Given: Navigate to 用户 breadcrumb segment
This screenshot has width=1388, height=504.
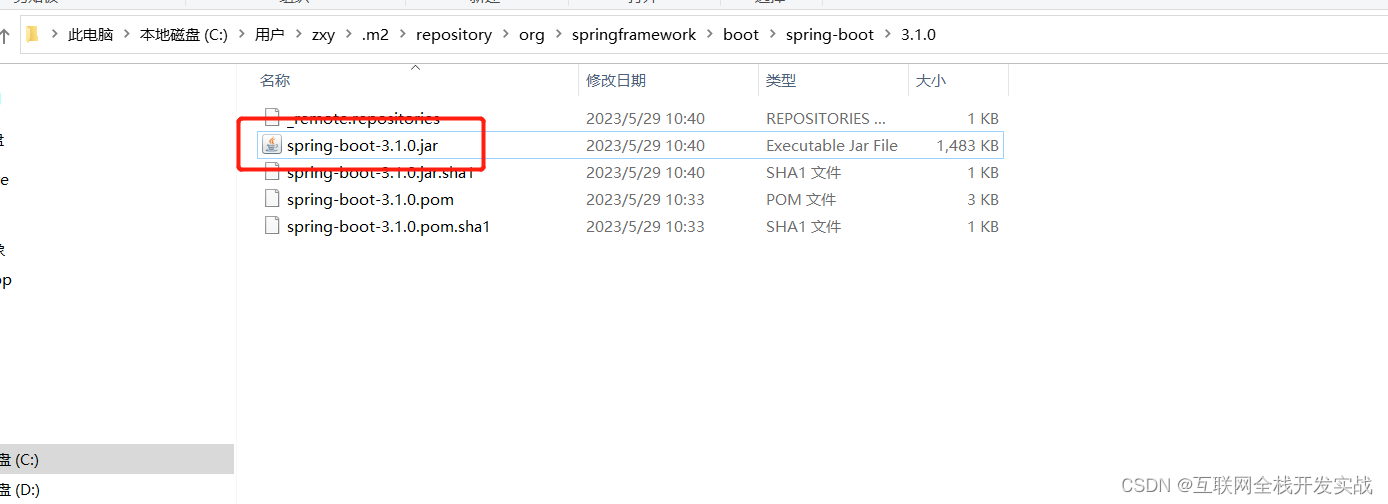Looking at the screenshot, I should (269, 35).
